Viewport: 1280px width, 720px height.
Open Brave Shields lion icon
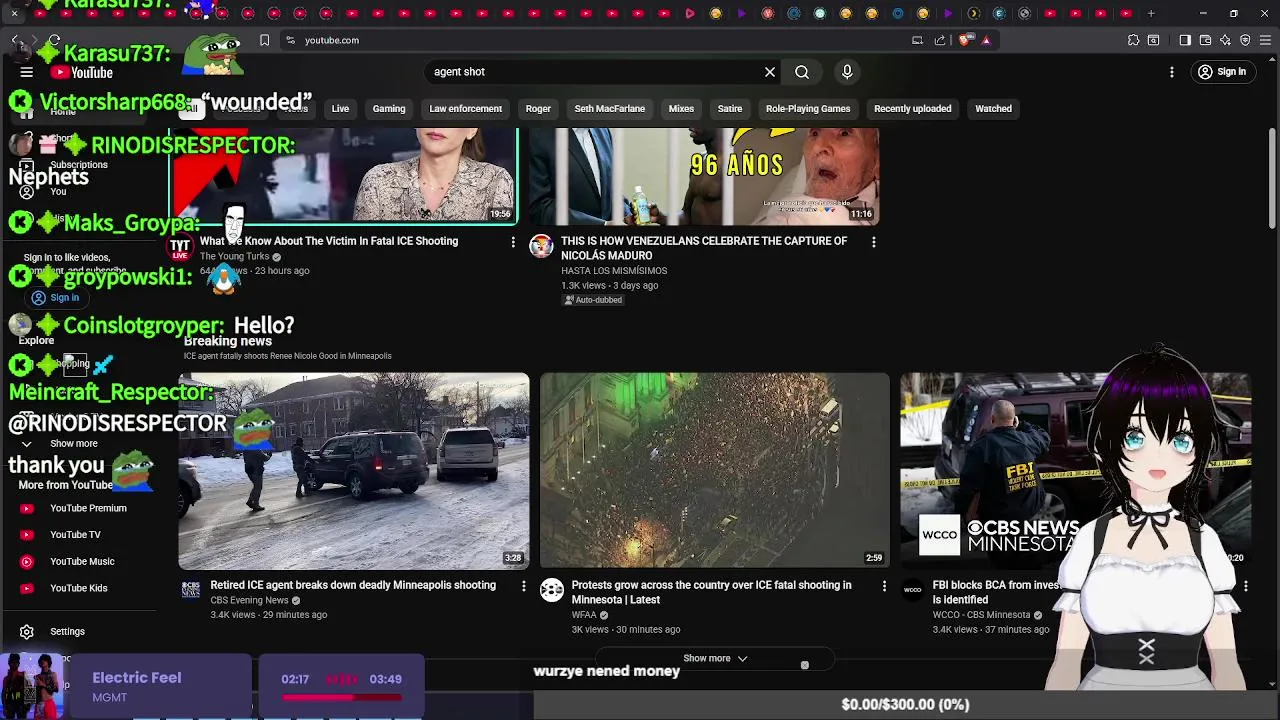pos(965,40)
